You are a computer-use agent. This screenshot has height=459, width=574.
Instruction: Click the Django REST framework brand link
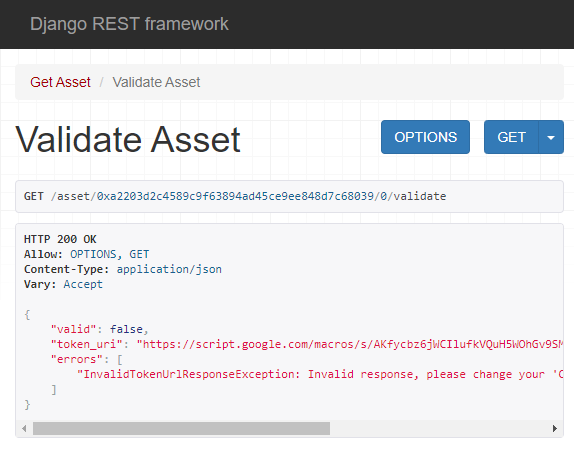129,24
